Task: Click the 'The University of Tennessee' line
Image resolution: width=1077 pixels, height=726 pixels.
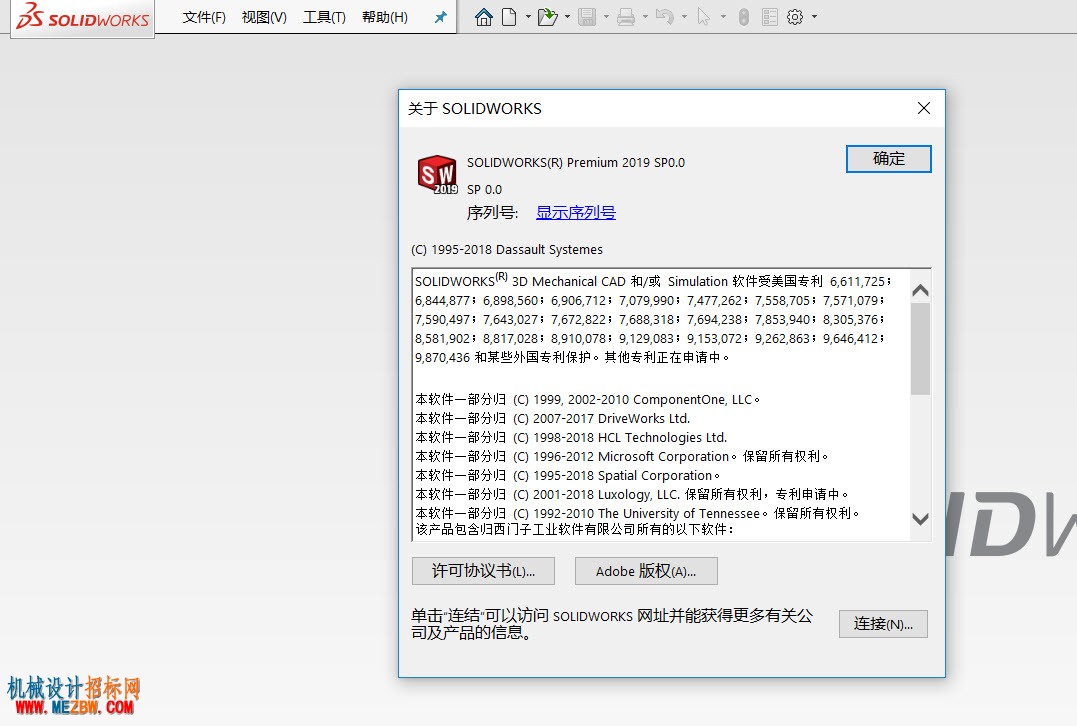Action: [x=637, y=513]
